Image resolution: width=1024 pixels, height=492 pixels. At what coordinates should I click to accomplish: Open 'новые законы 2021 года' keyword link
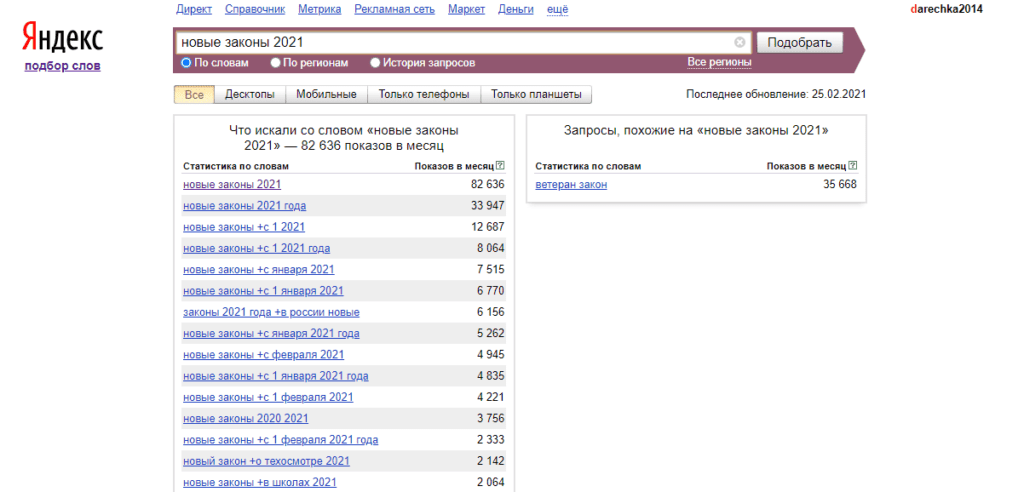coord(244,206)
